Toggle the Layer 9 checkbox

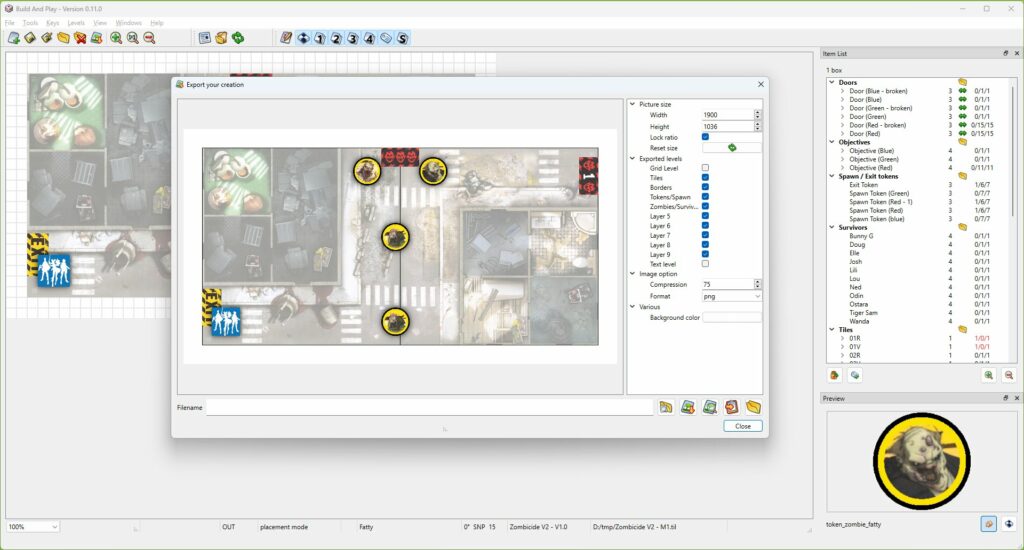705,254
